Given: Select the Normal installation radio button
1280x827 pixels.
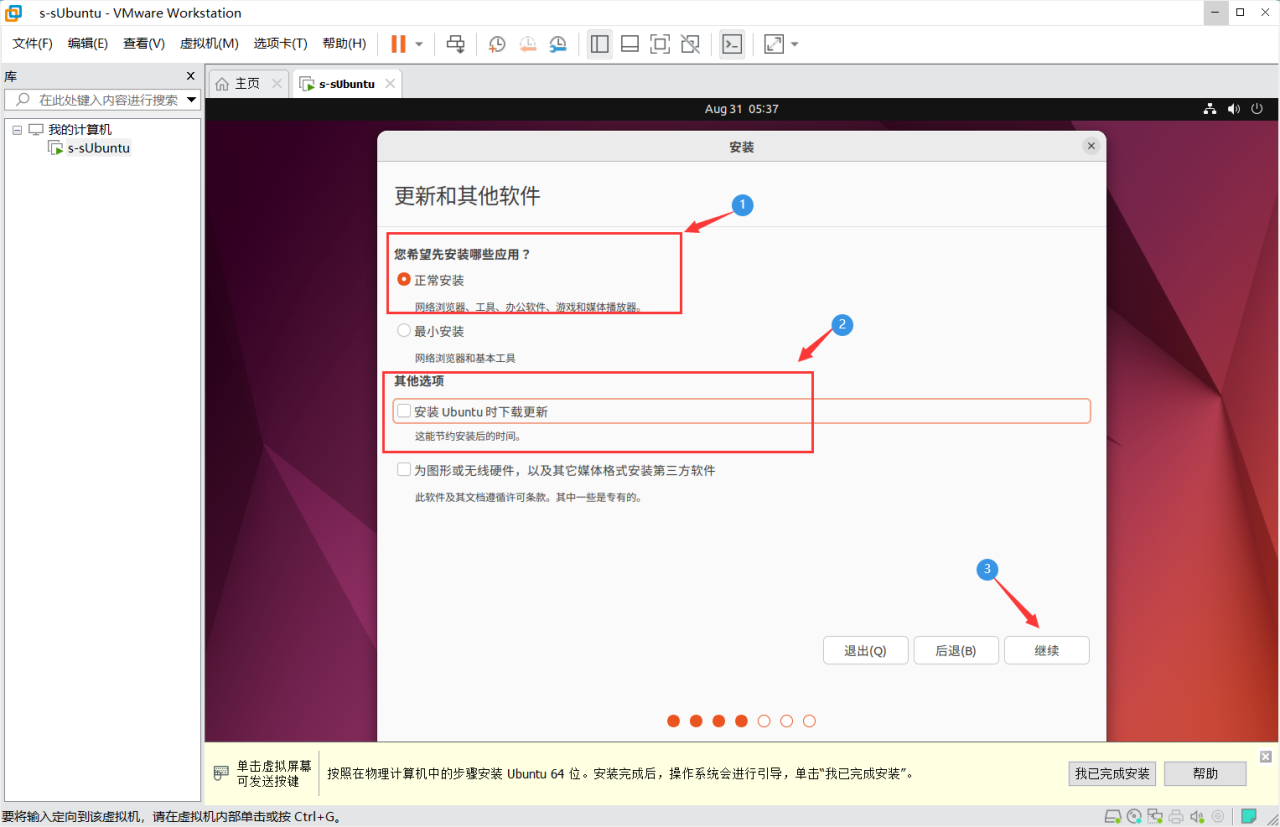Looking at the screenshot, I should click(x=404, y=280).
